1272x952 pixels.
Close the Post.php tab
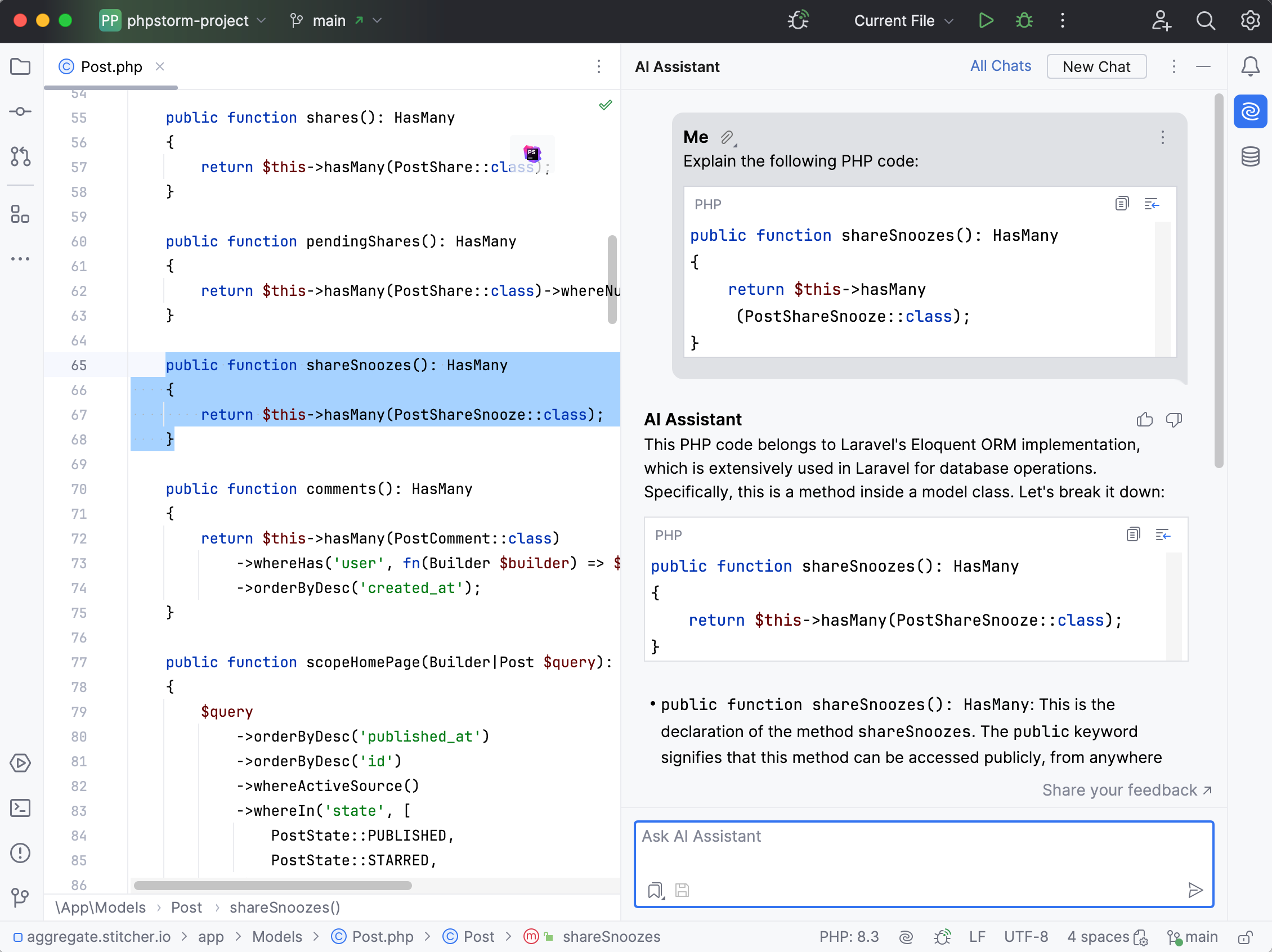point(160,67)
